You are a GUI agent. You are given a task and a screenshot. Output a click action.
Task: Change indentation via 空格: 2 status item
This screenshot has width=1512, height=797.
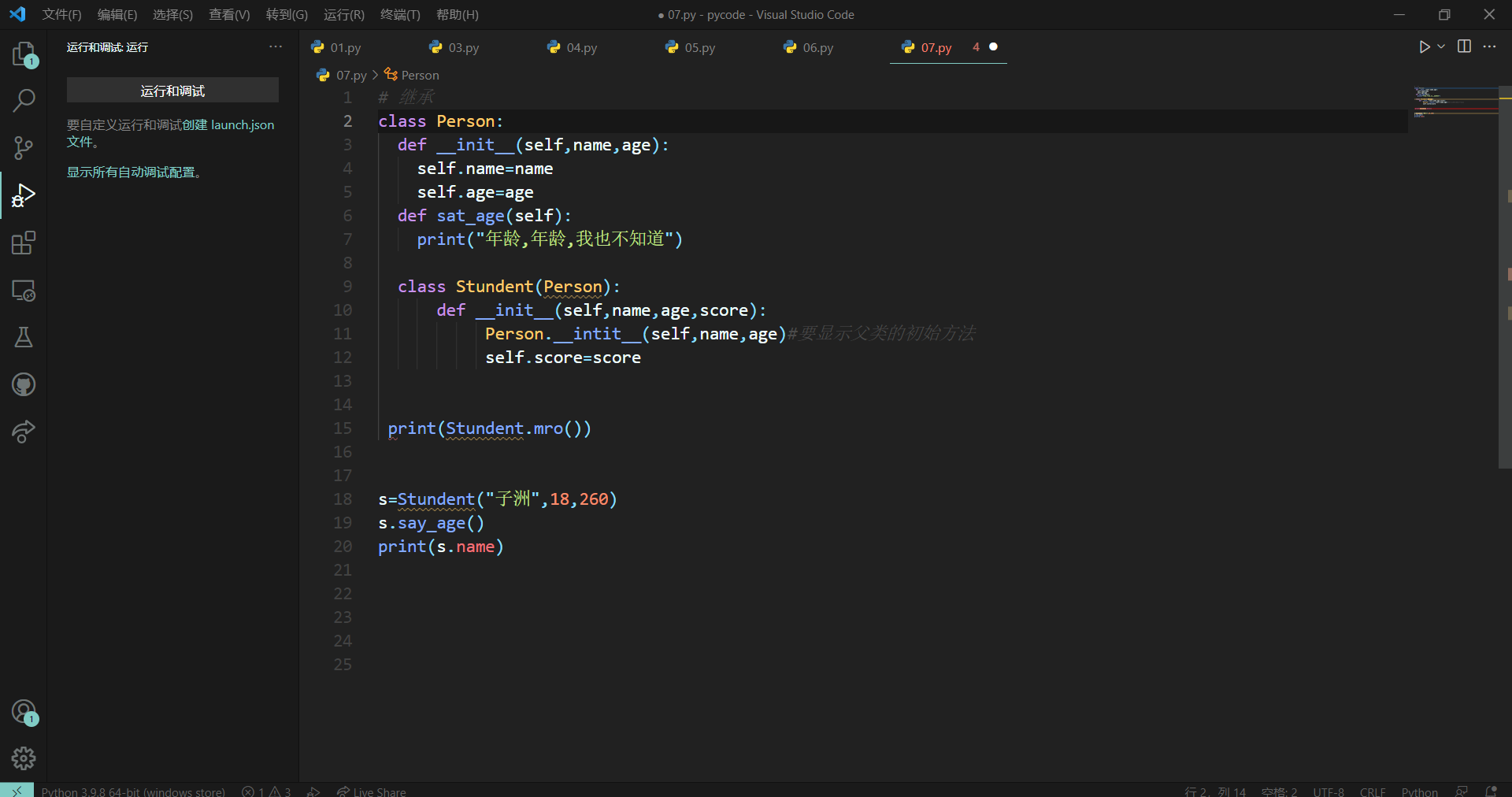click(1279, 791)
